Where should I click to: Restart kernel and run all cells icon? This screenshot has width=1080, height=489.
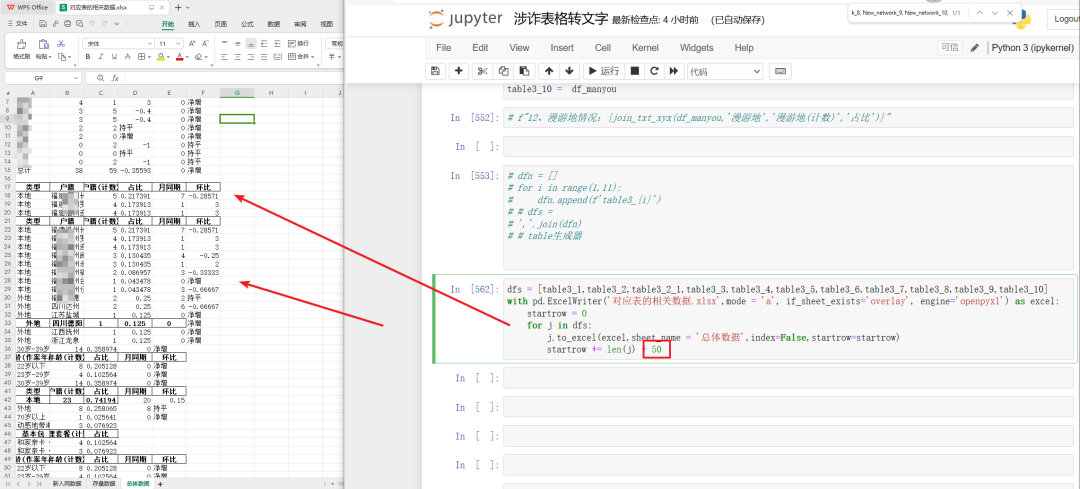[x=674, y=71]
